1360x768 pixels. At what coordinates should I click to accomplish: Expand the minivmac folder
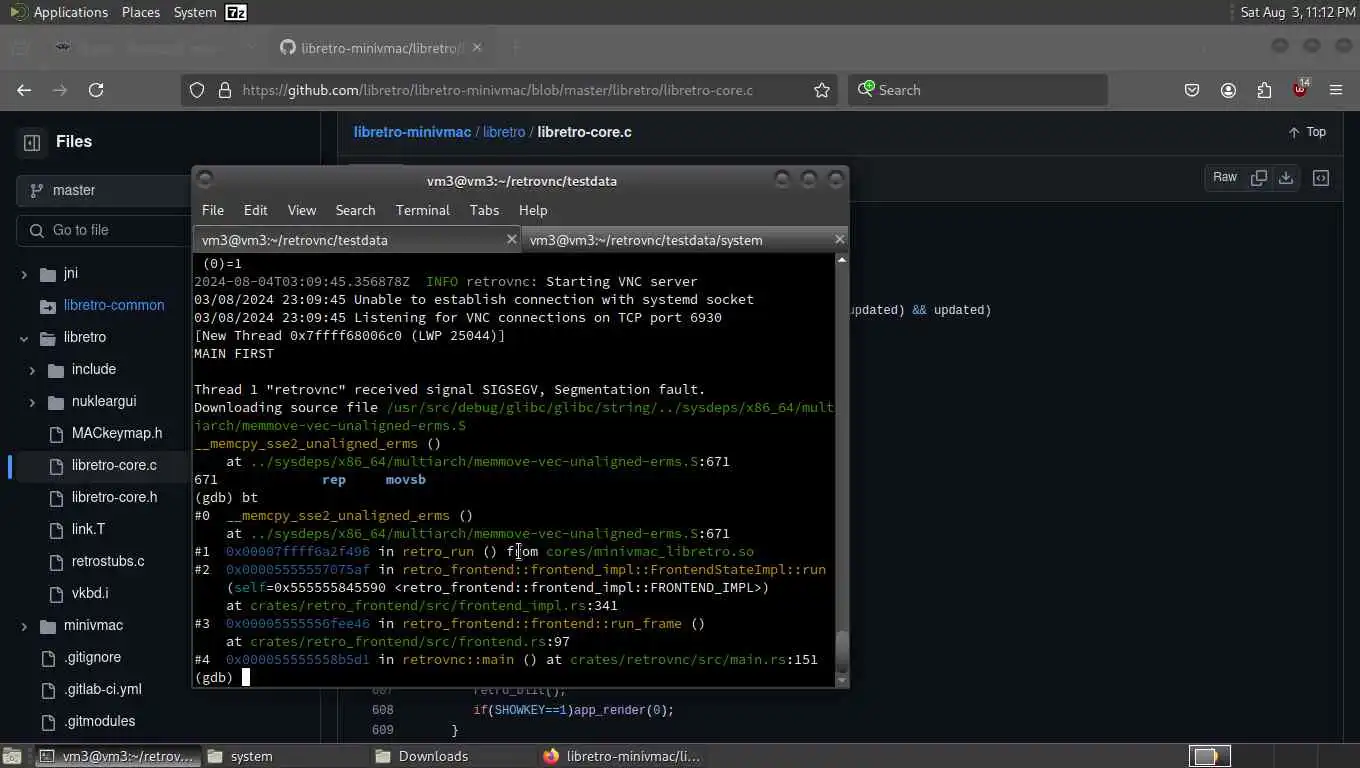pyautogui.click(x=24, y=626)
